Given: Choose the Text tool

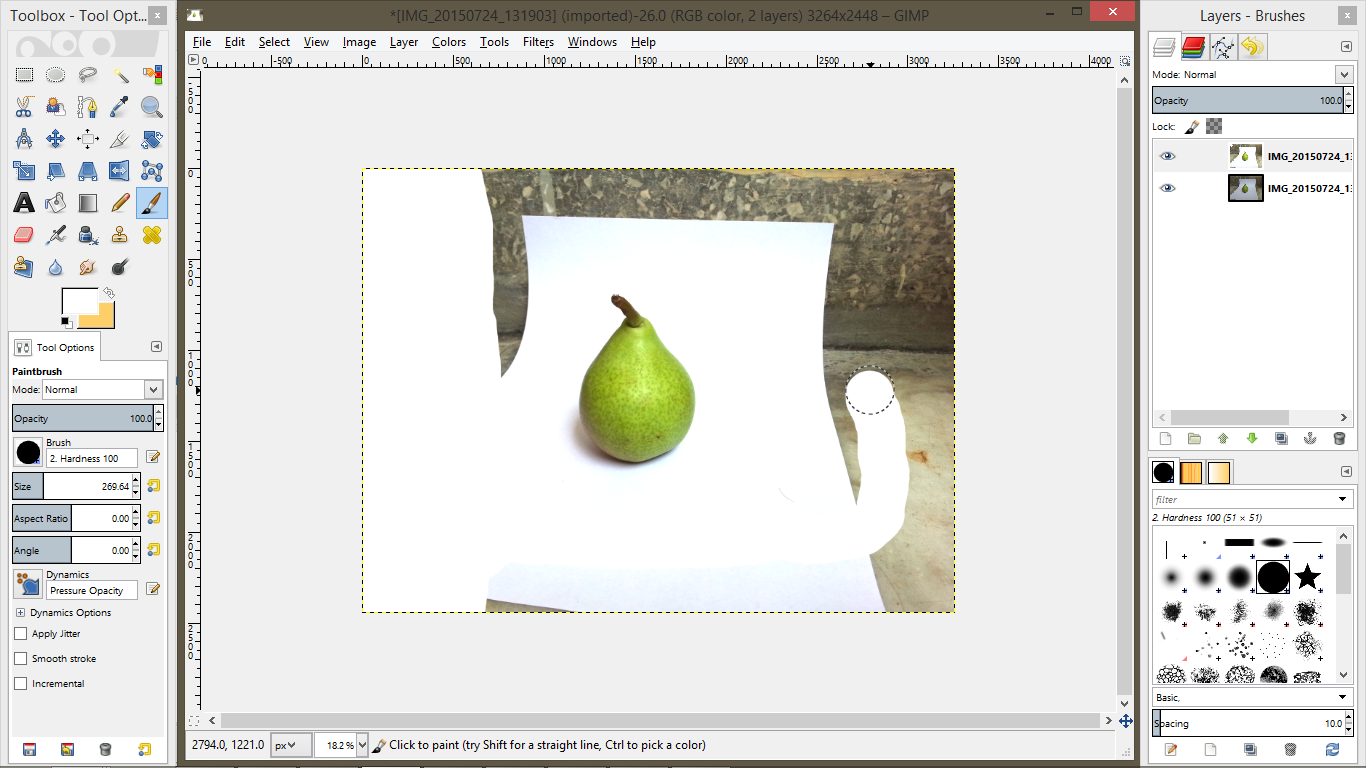Looking at the screenshot, I should click(24, 203).
